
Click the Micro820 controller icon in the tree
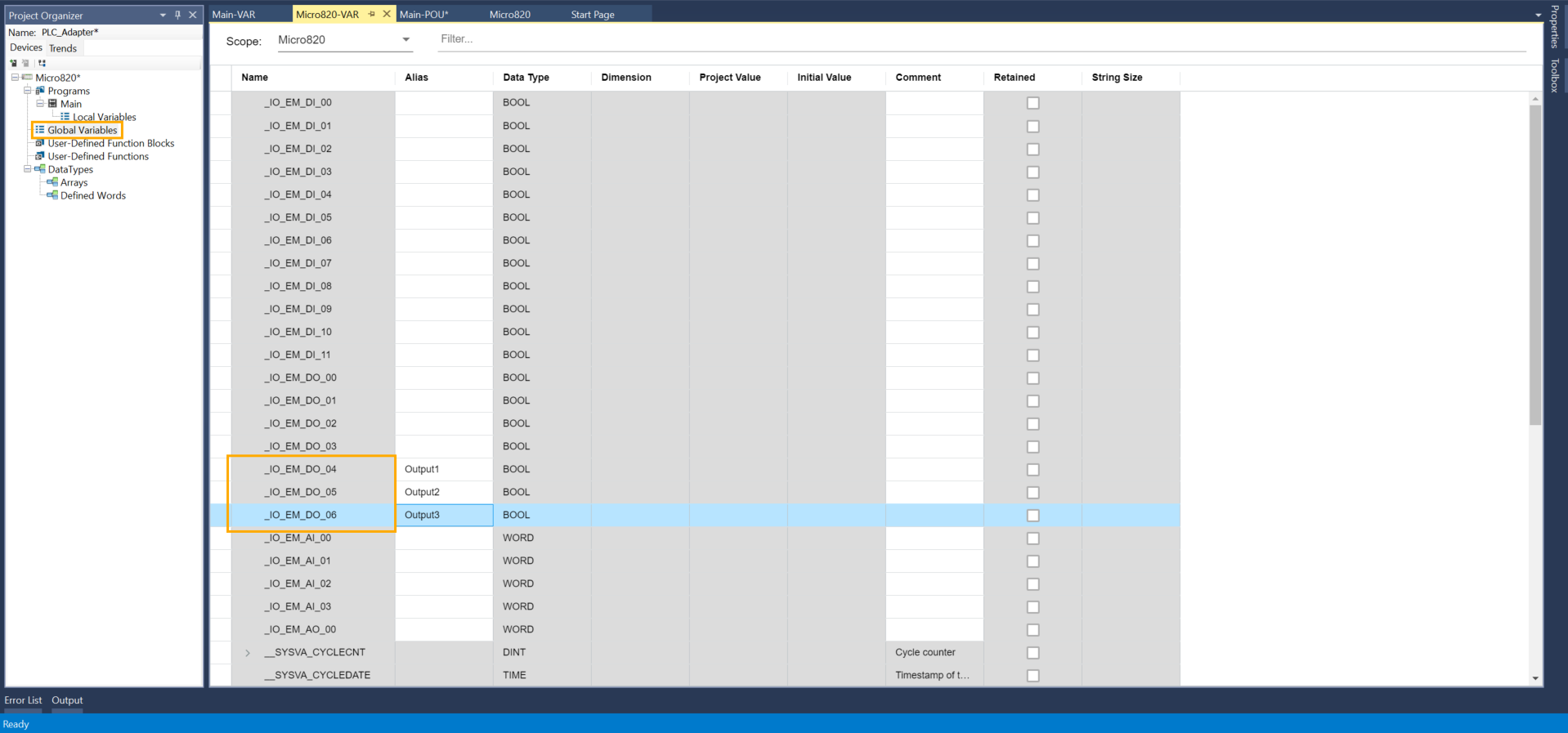pos(27,78)
